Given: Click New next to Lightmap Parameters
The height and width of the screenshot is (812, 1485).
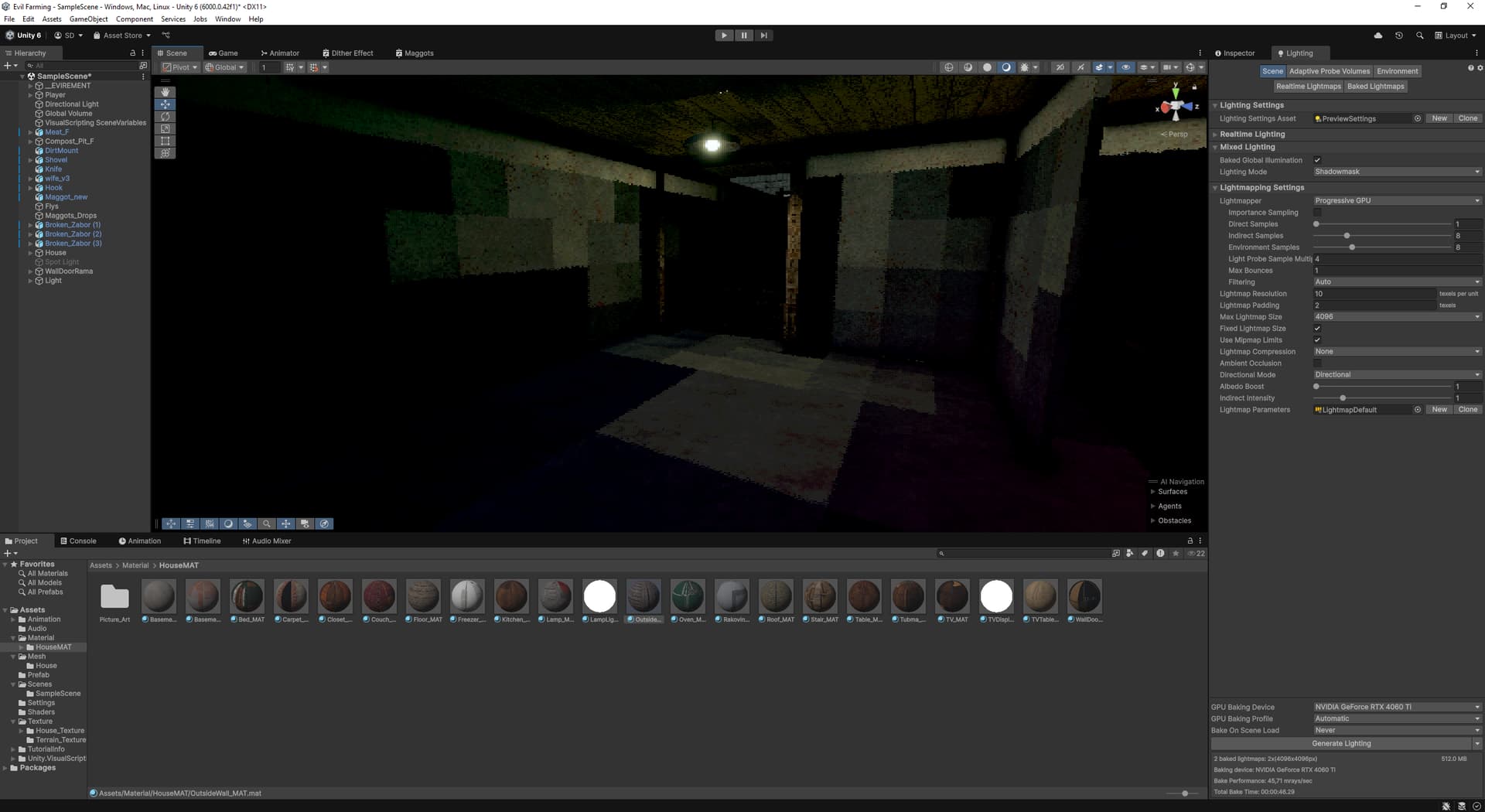Looking at the screenshot, I should 1439,409.
